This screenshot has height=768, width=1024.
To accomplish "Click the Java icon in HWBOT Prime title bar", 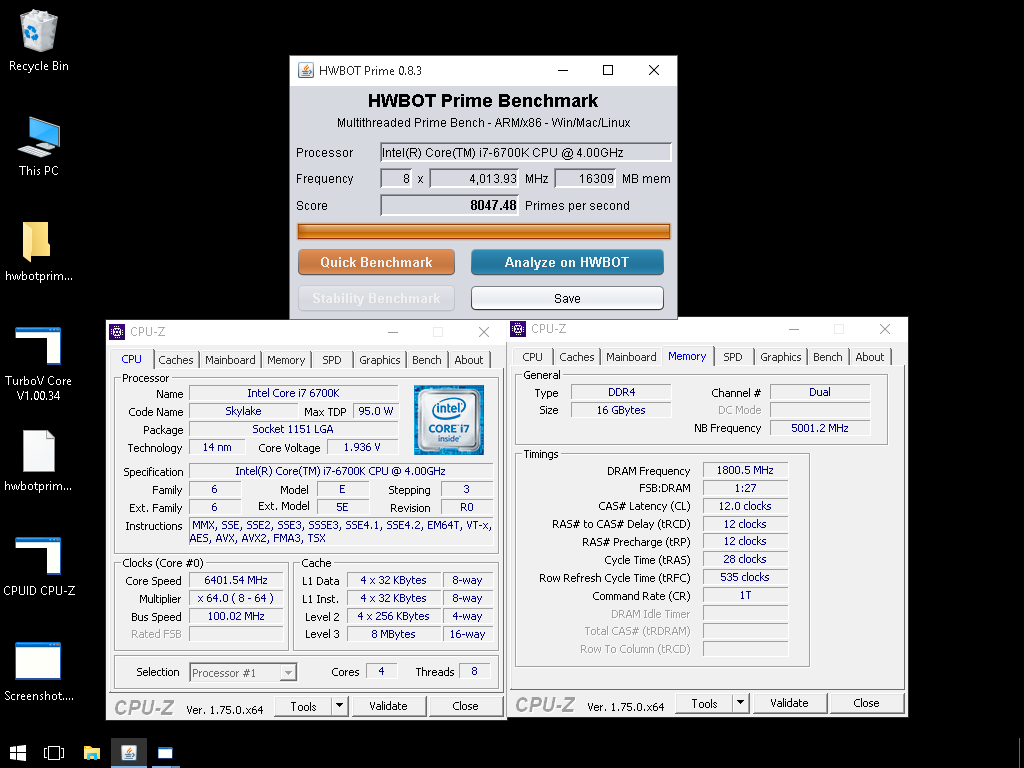I will [305, 71].
